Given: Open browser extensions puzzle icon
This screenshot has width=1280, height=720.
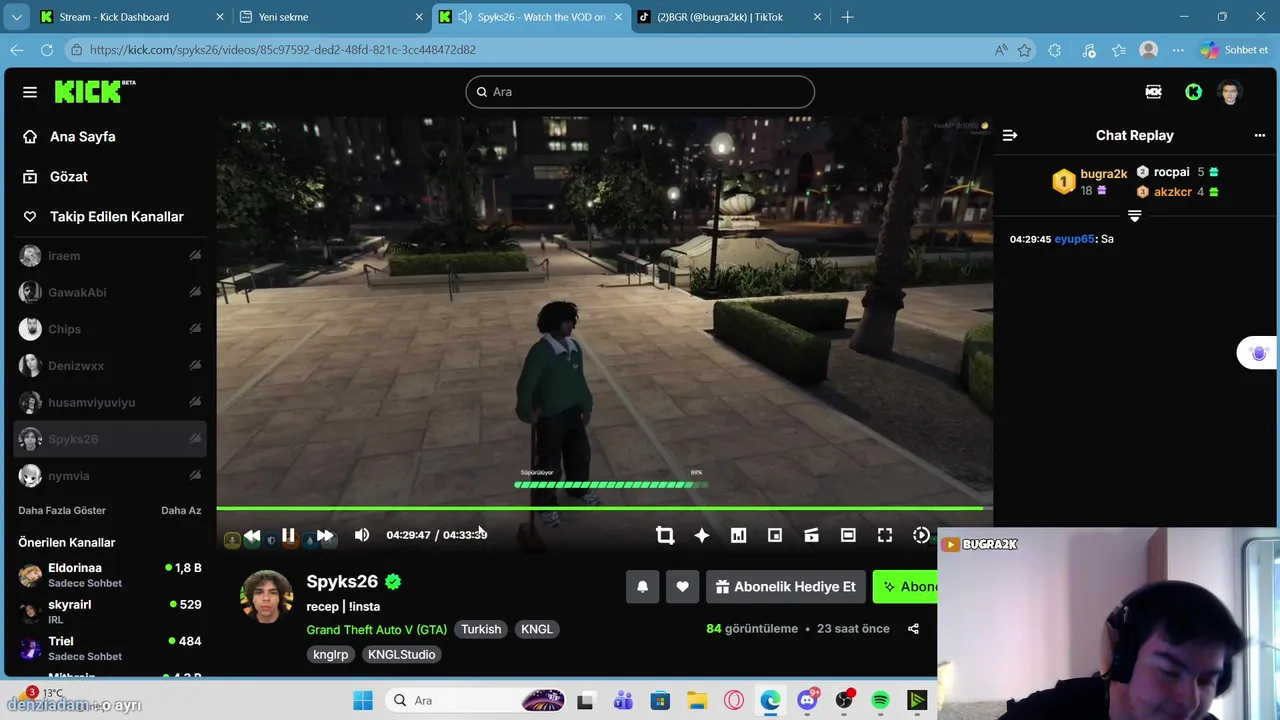Looking at the screenshot, I should click(1054, 50).
